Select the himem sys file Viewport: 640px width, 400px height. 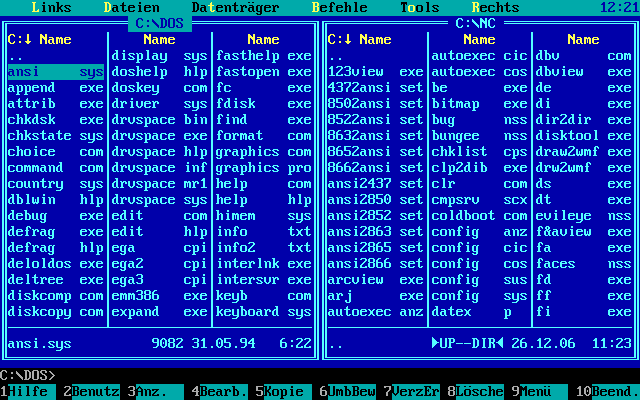click(264, 216)
